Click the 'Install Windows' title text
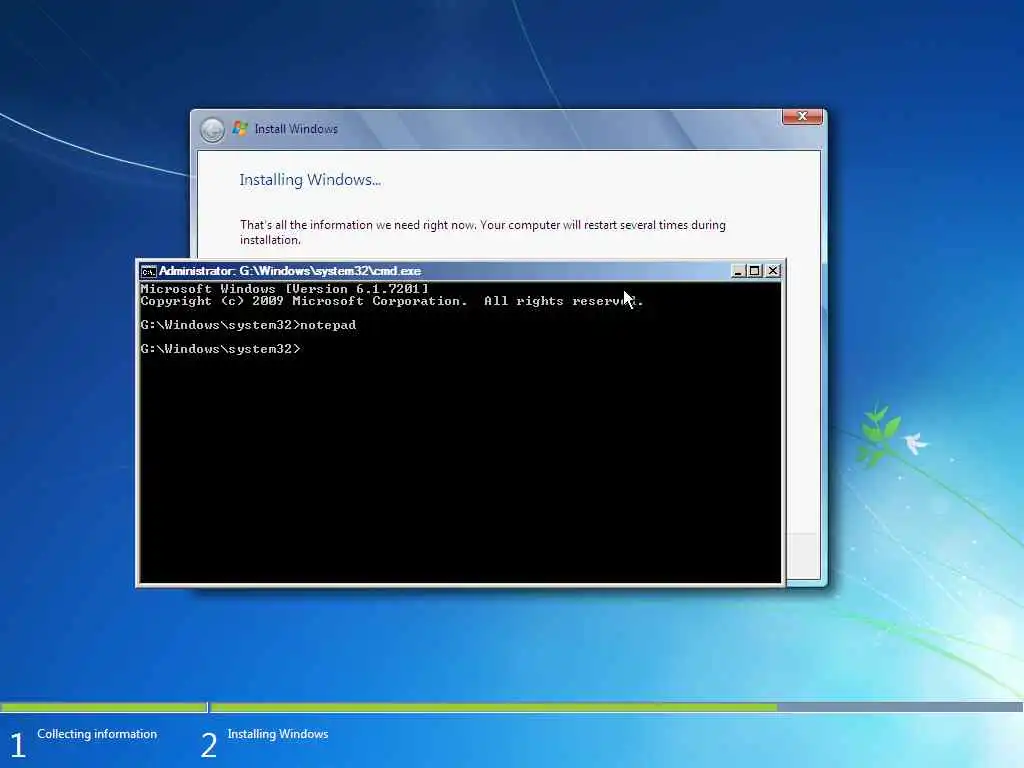Image resolution: width=1024 pixels, height=768 pixels. point(296,129)
